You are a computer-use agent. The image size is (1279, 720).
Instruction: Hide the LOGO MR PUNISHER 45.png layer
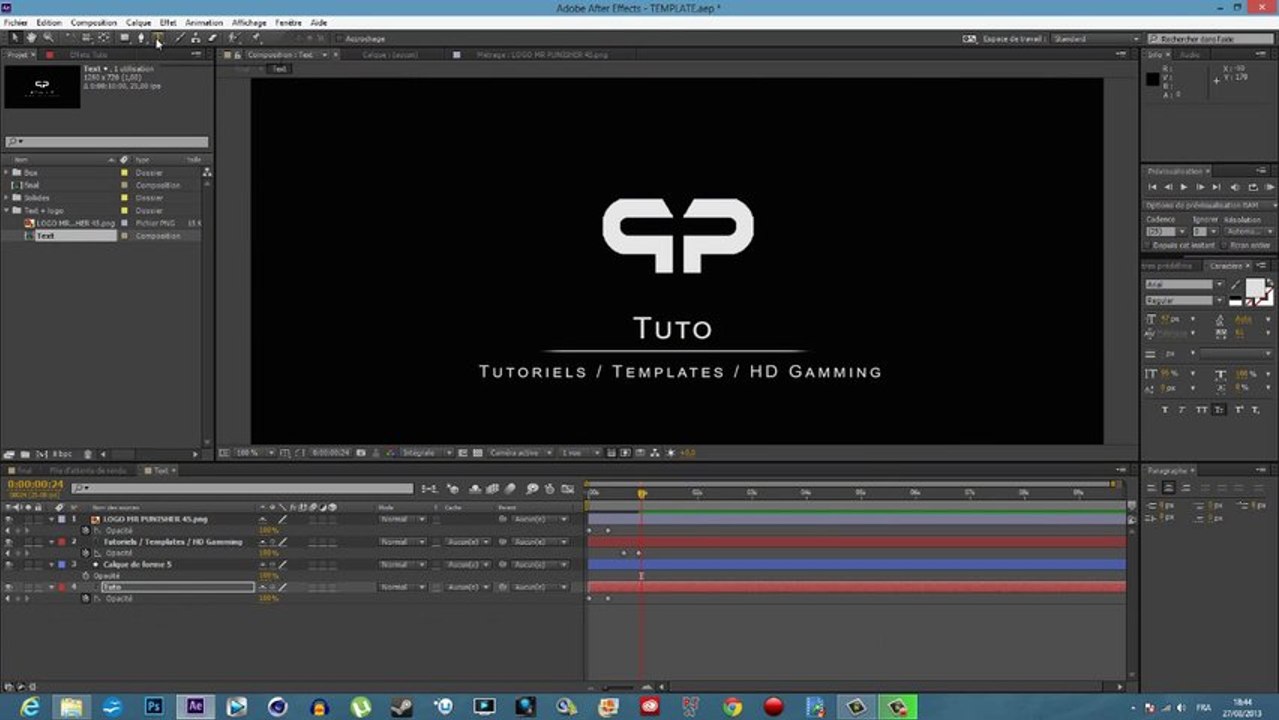(8, 520)
